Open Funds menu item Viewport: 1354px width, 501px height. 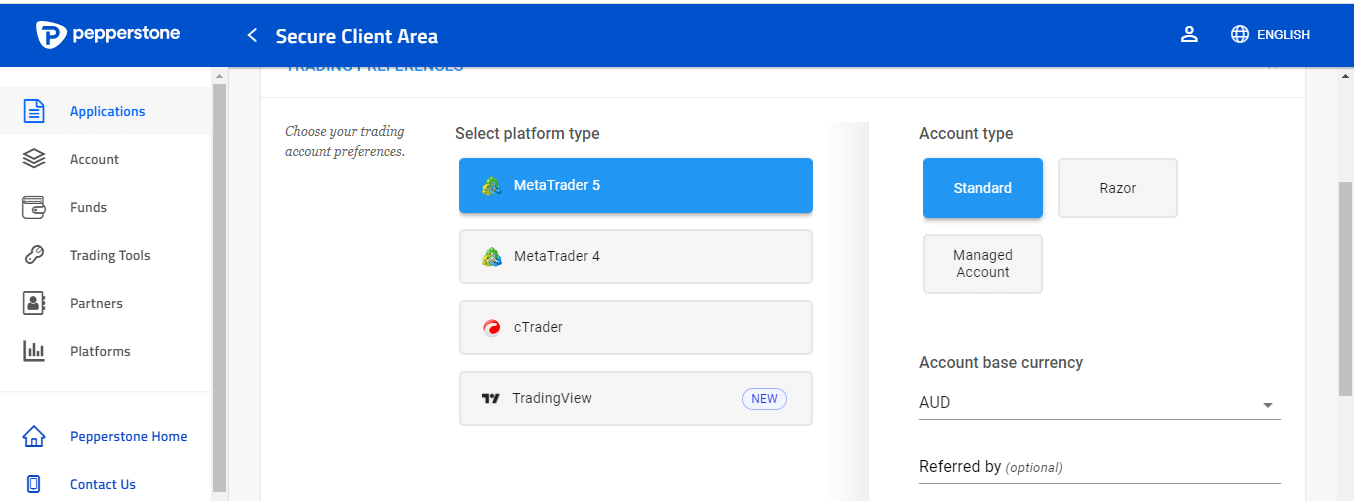coord(106,207)
